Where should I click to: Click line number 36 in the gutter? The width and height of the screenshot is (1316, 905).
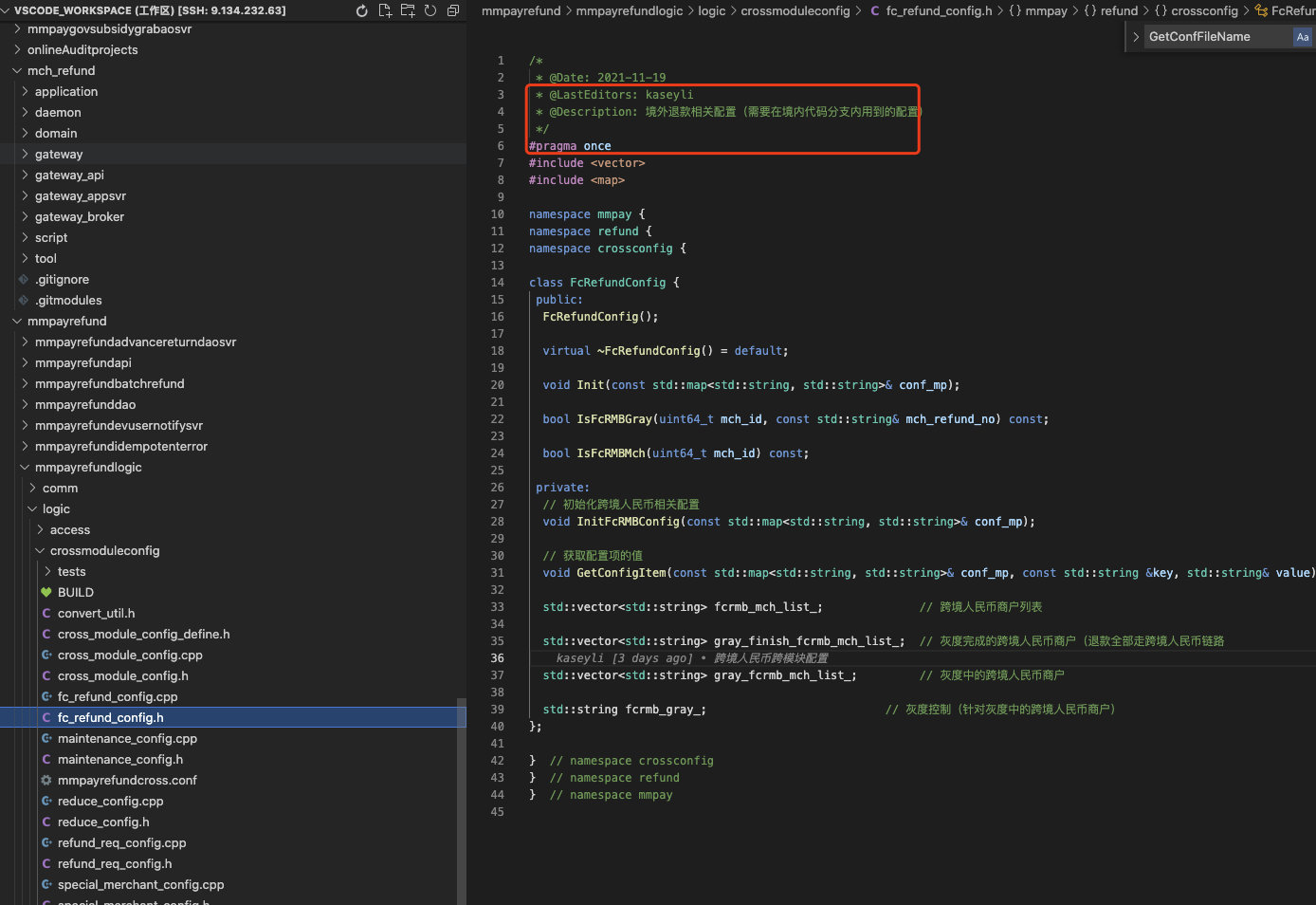tap(498, 658)
